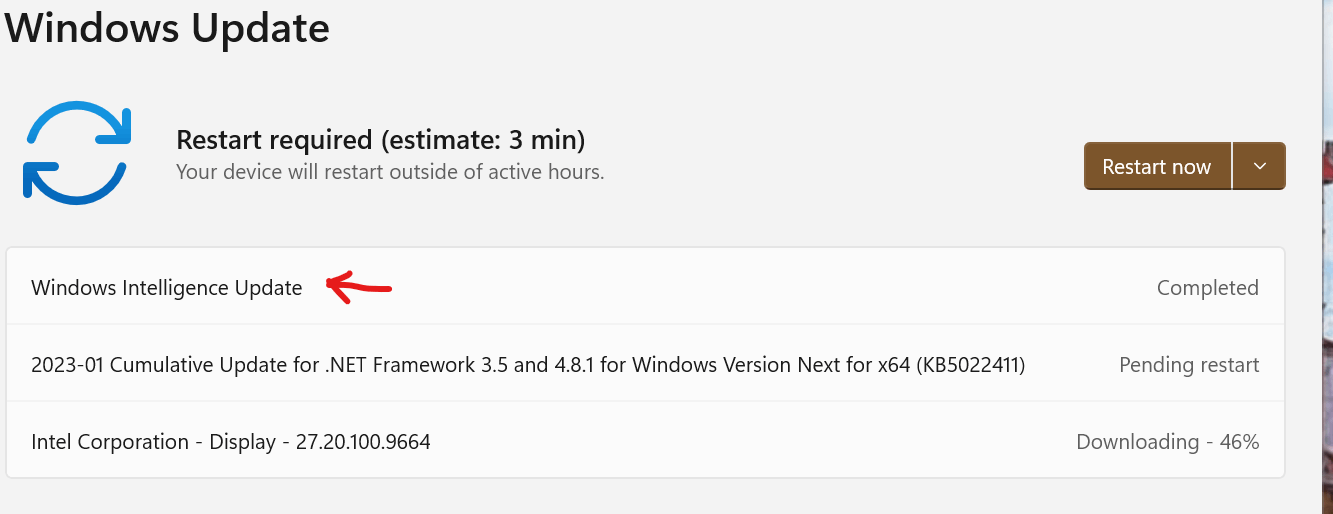
Task: Select the Intel Corporation Display driver entry
Action: tap(645, 440)
